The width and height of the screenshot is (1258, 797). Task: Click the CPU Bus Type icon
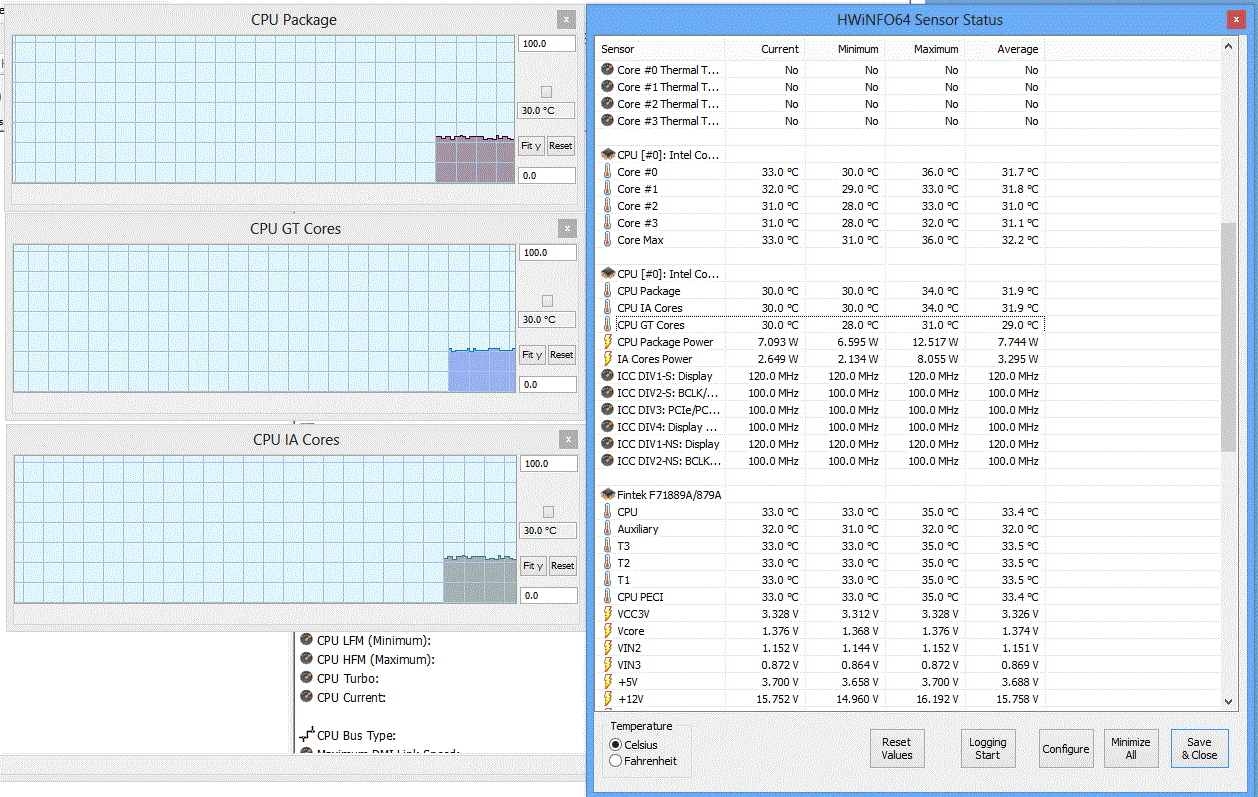click(307, 735)
